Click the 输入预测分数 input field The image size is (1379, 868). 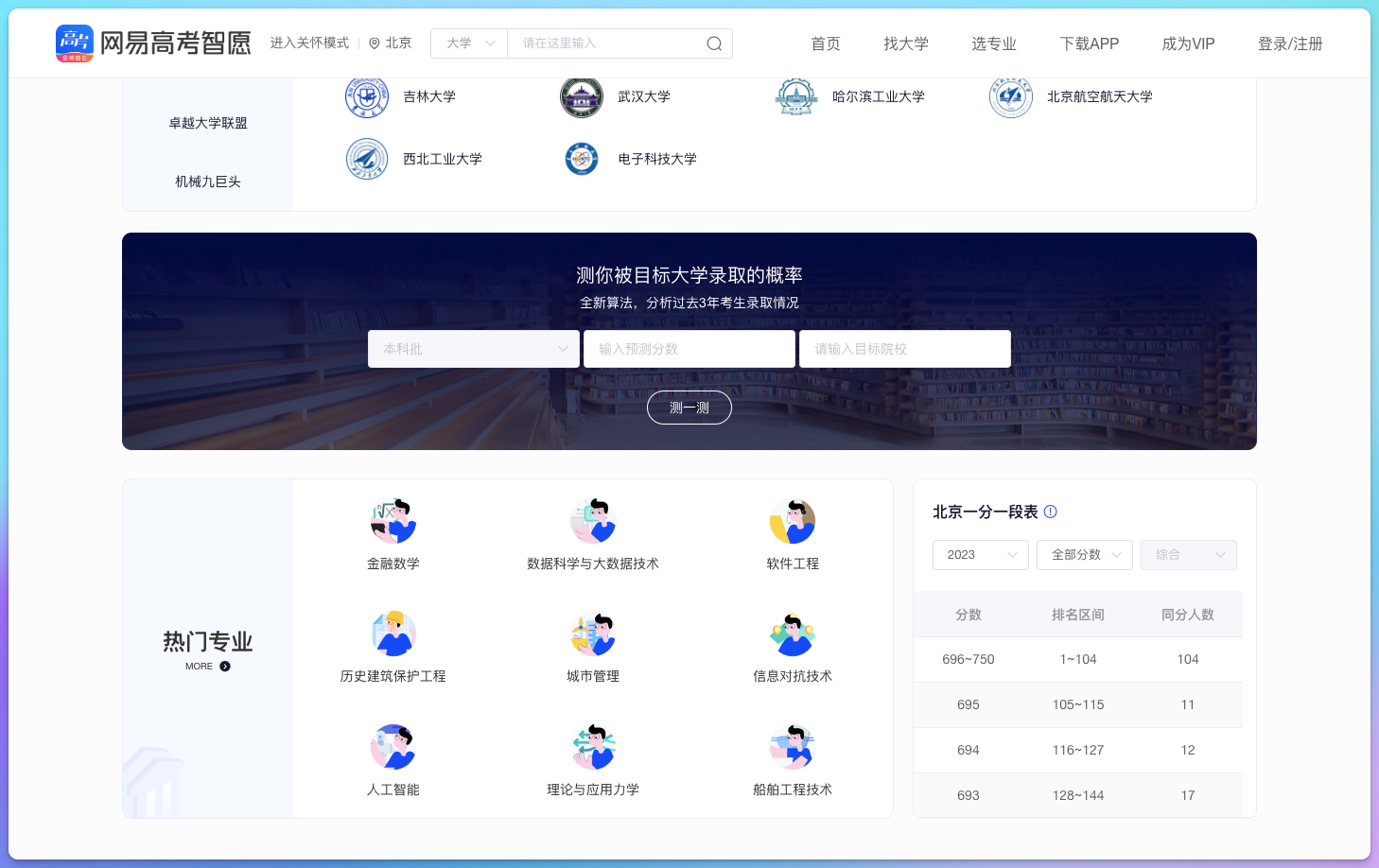(689, 348)
